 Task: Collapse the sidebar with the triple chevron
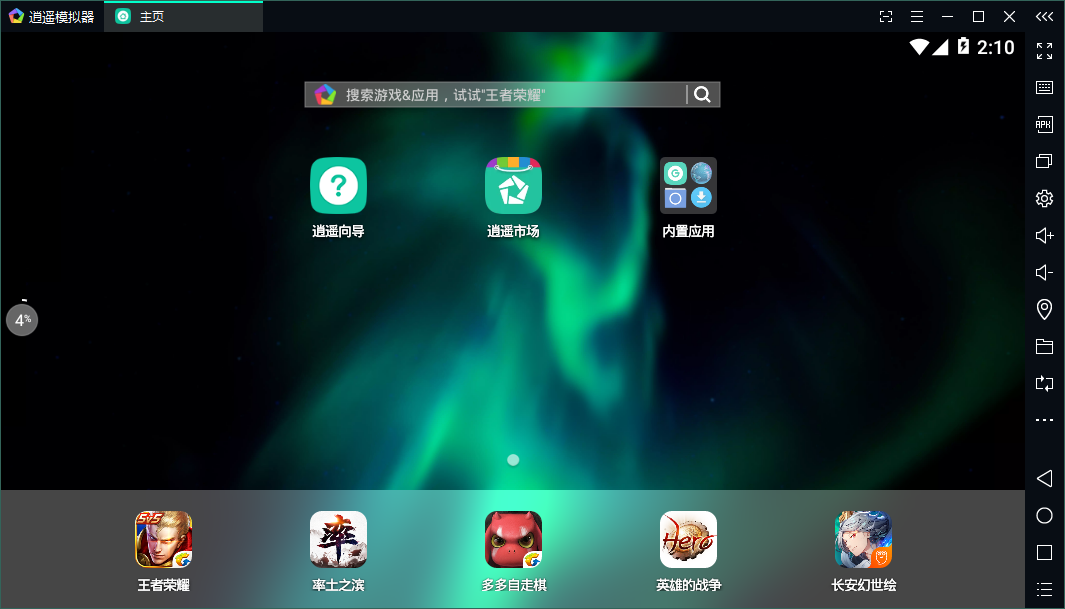point(1044,16)
